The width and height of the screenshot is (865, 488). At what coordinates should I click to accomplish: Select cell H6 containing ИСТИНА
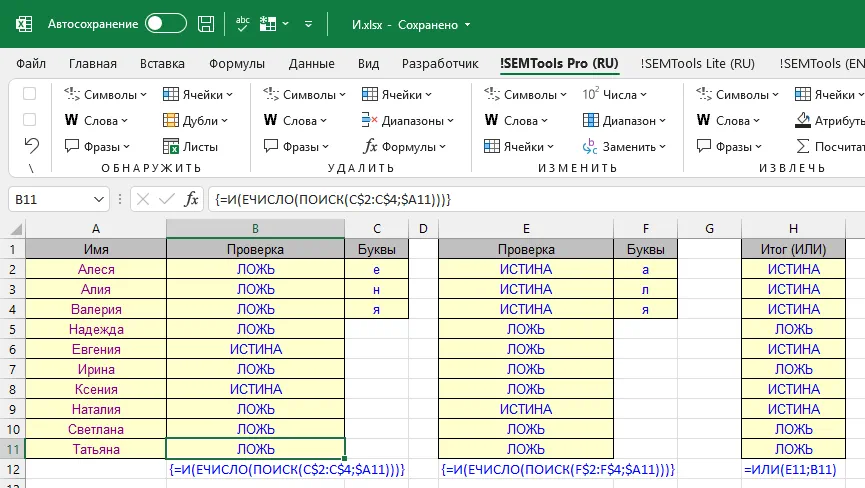pyautogui.click(x=793, y=349)
